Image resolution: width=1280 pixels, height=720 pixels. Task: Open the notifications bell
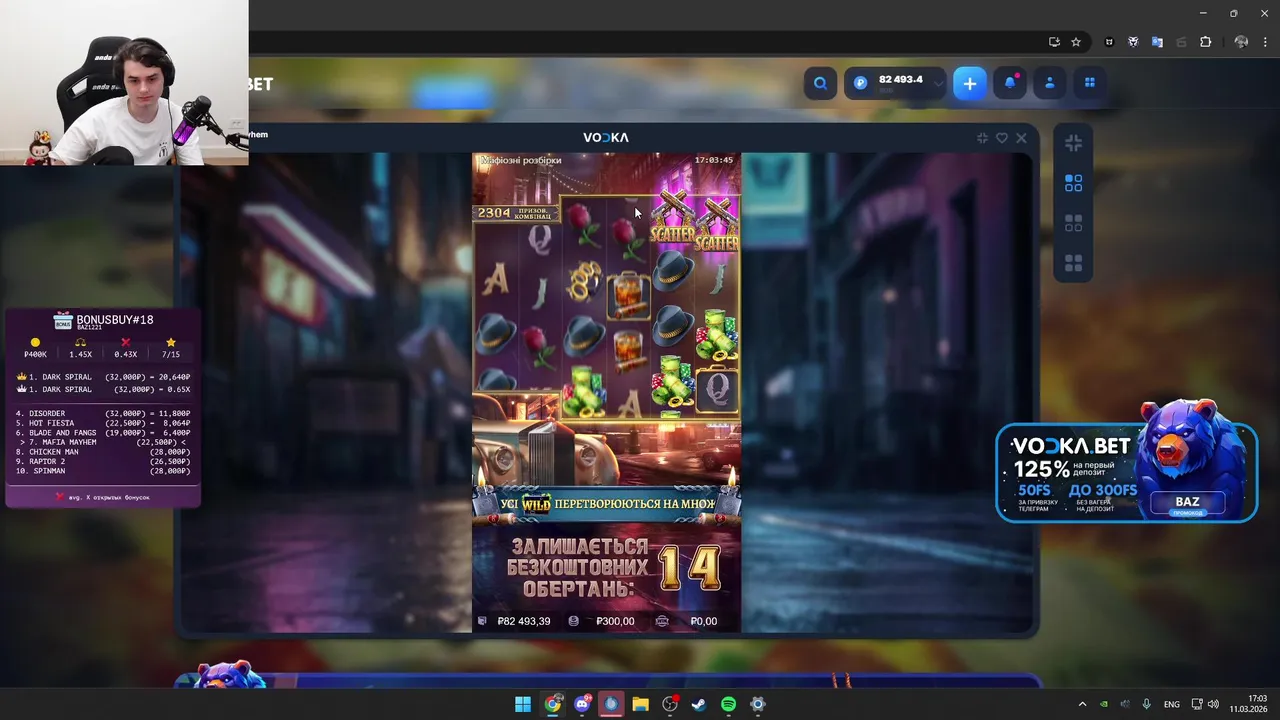pos(1010,84)
